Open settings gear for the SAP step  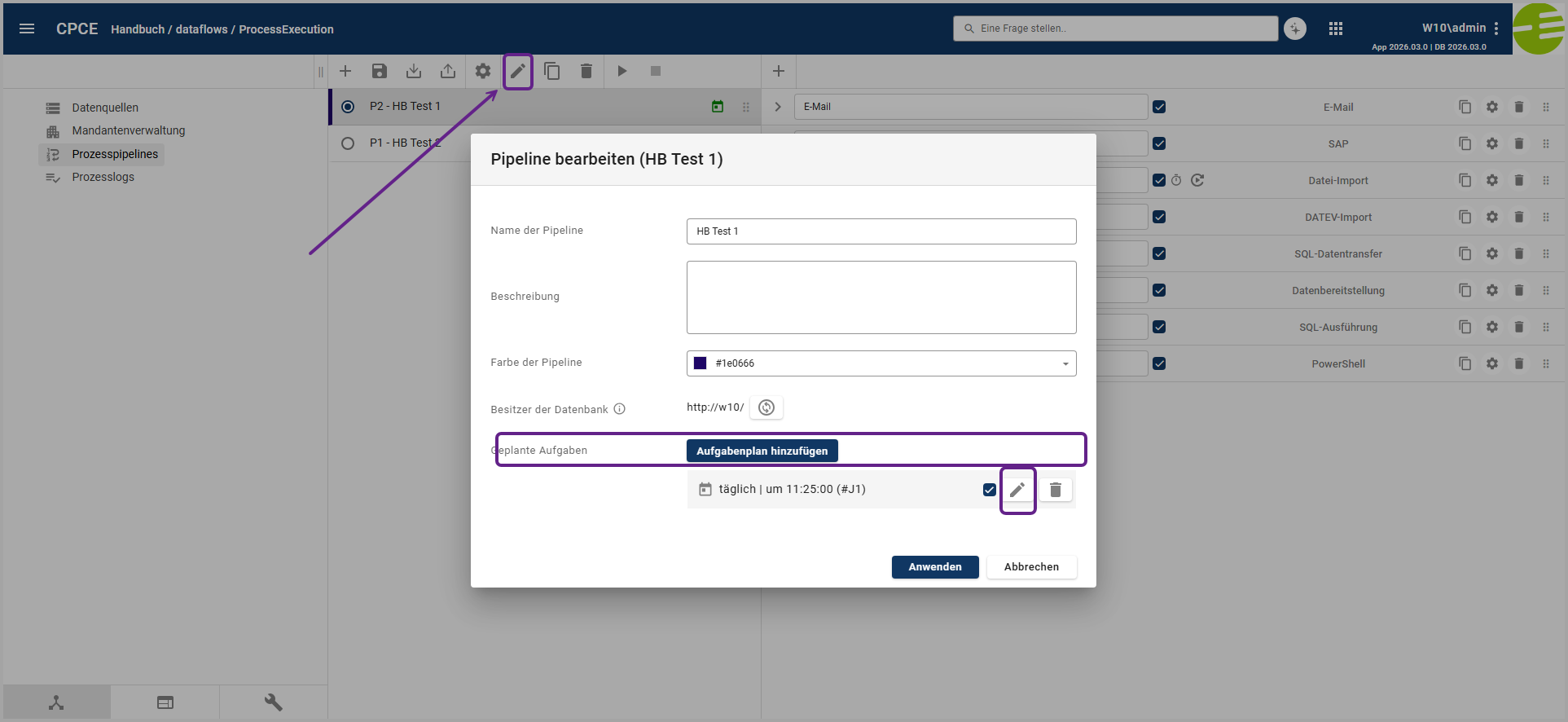pyautogui.click(x=1492, y=143)
